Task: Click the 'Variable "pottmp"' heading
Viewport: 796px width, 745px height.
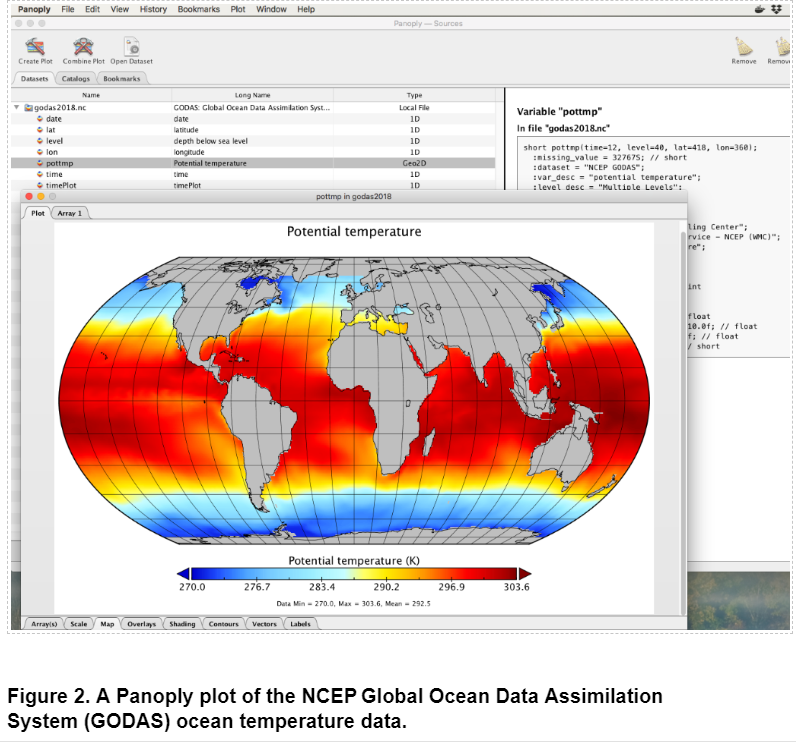Action: point(559,112)
